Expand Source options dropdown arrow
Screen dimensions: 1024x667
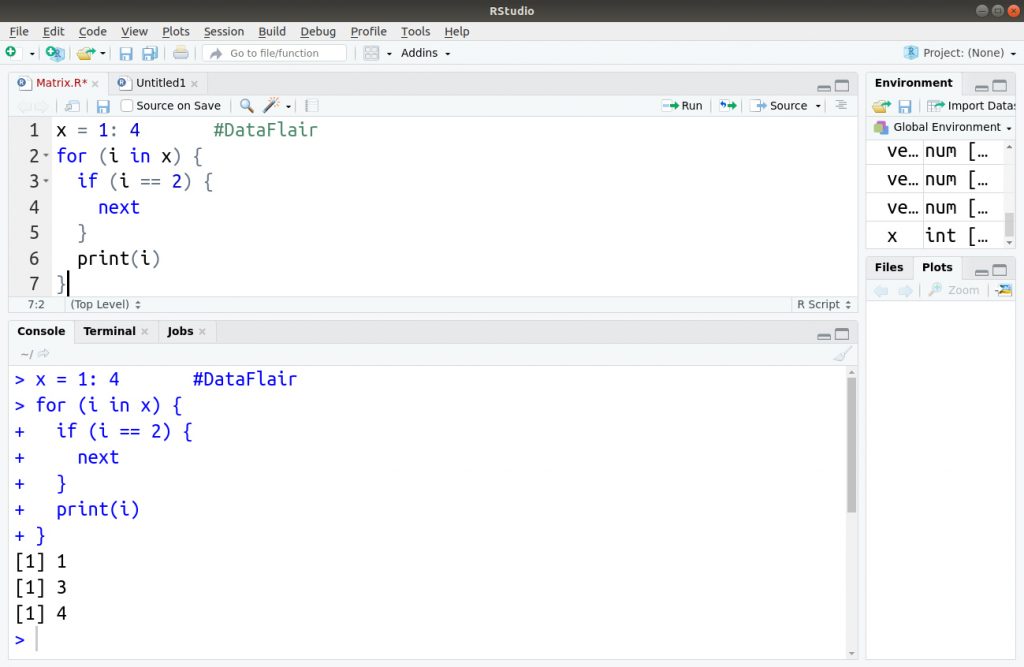click(818, 106)
